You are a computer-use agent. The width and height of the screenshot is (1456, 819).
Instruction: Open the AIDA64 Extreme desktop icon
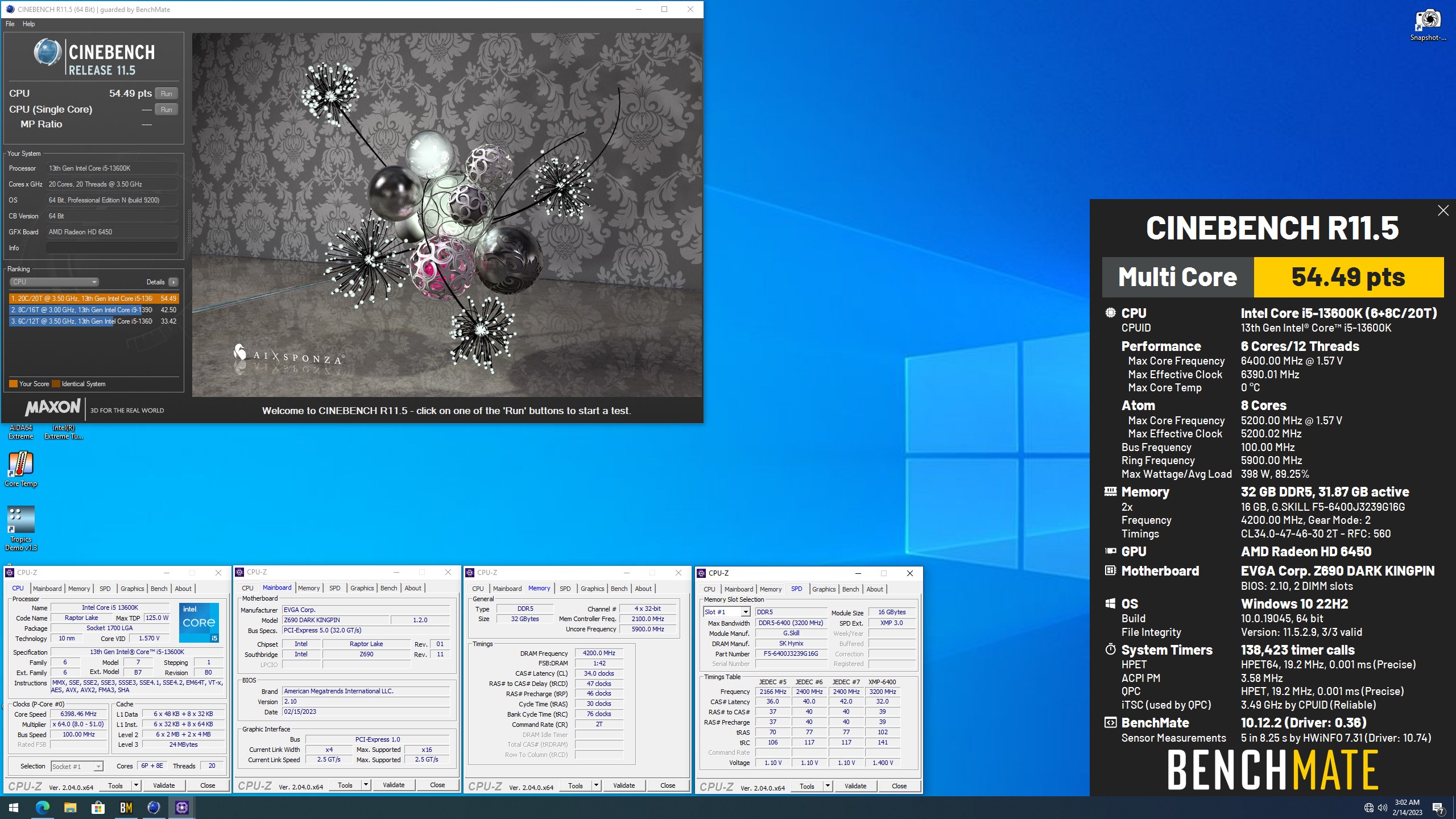pos(21,432)
